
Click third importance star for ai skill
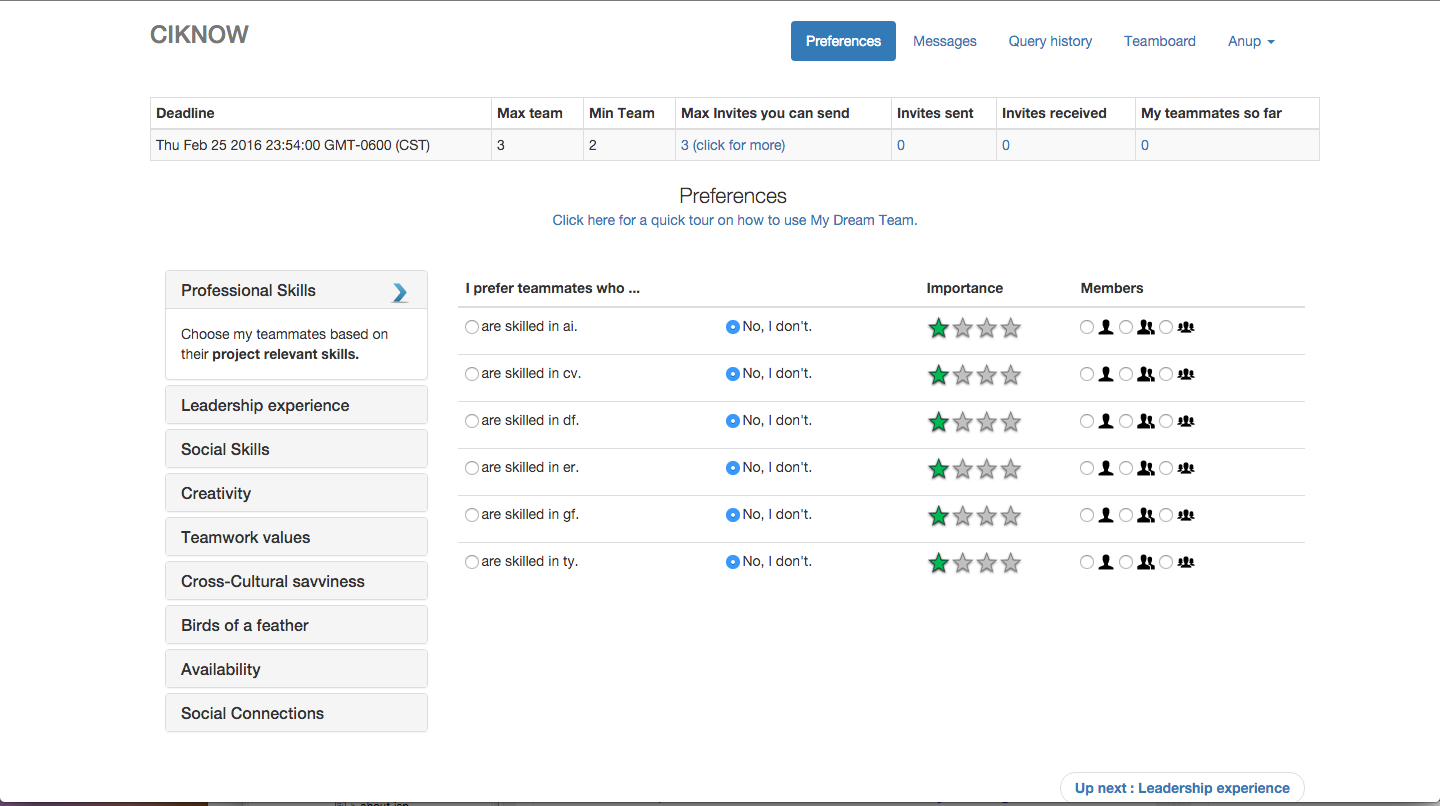[987, 328]
